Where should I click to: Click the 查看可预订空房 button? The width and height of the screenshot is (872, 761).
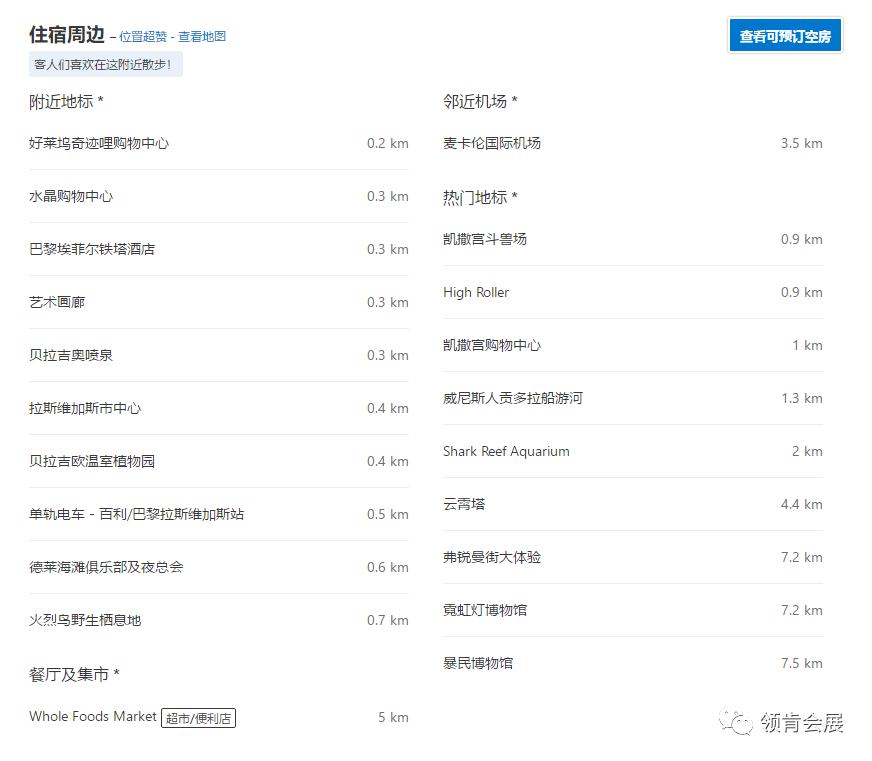[x=785, y=36]
